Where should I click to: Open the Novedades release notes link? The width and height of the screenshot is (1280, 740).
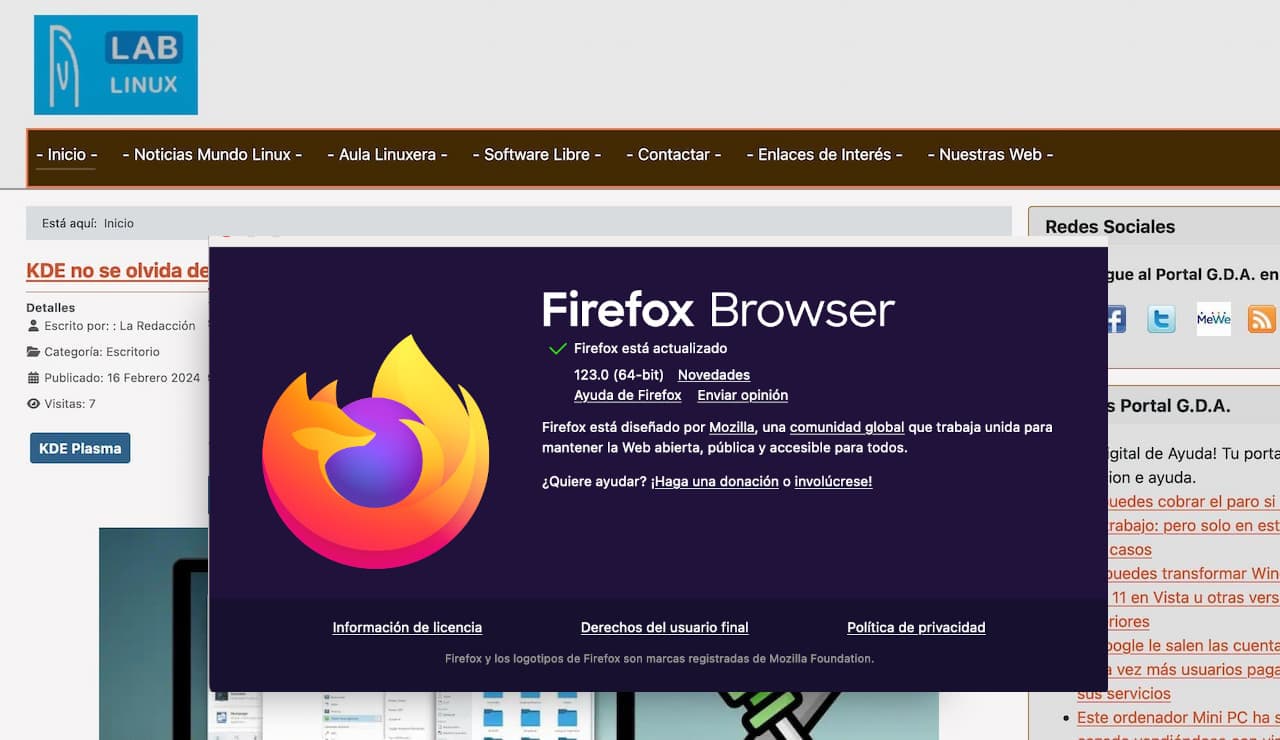(x=713, y=375)
